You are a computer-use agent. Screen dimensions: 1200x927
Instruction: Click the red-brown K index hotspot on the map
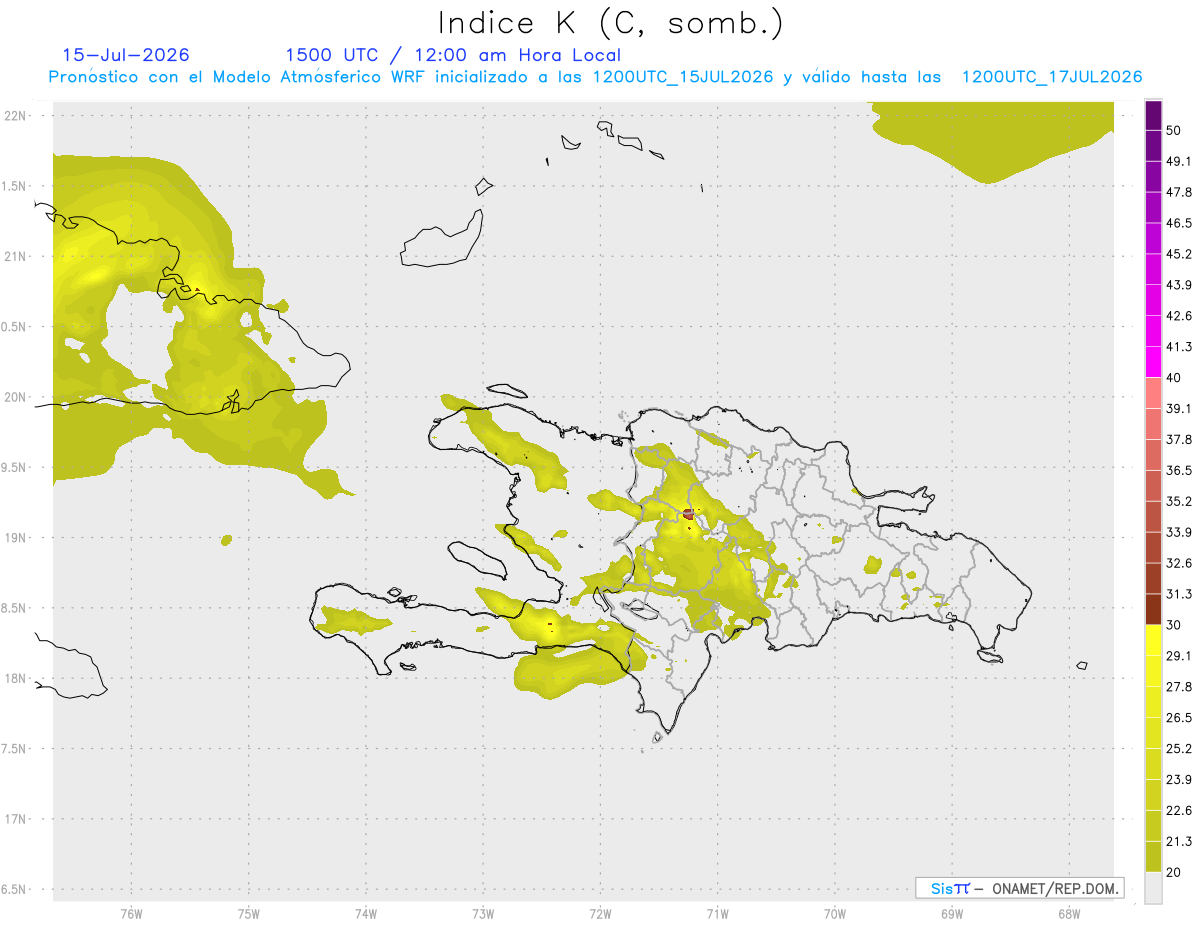(688, 514)
